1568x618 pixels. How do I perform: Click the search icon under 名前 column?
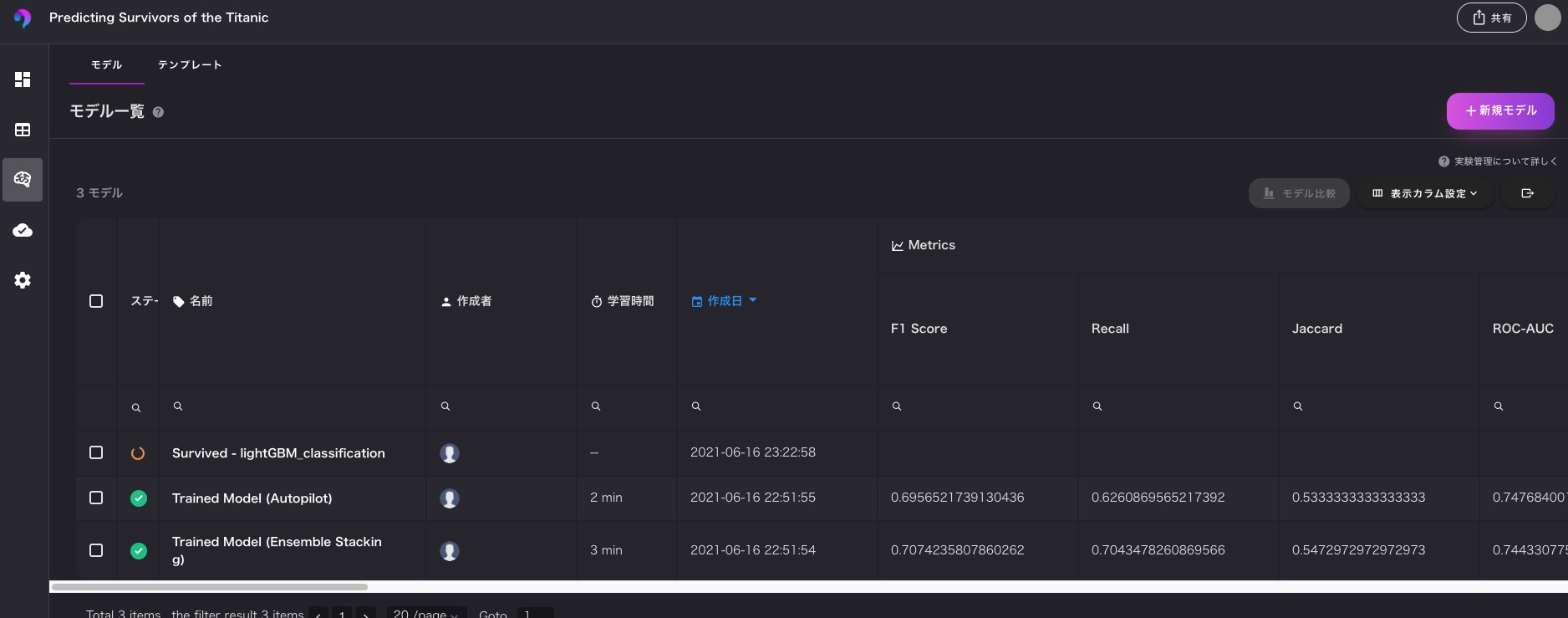[x=178, y=406]
